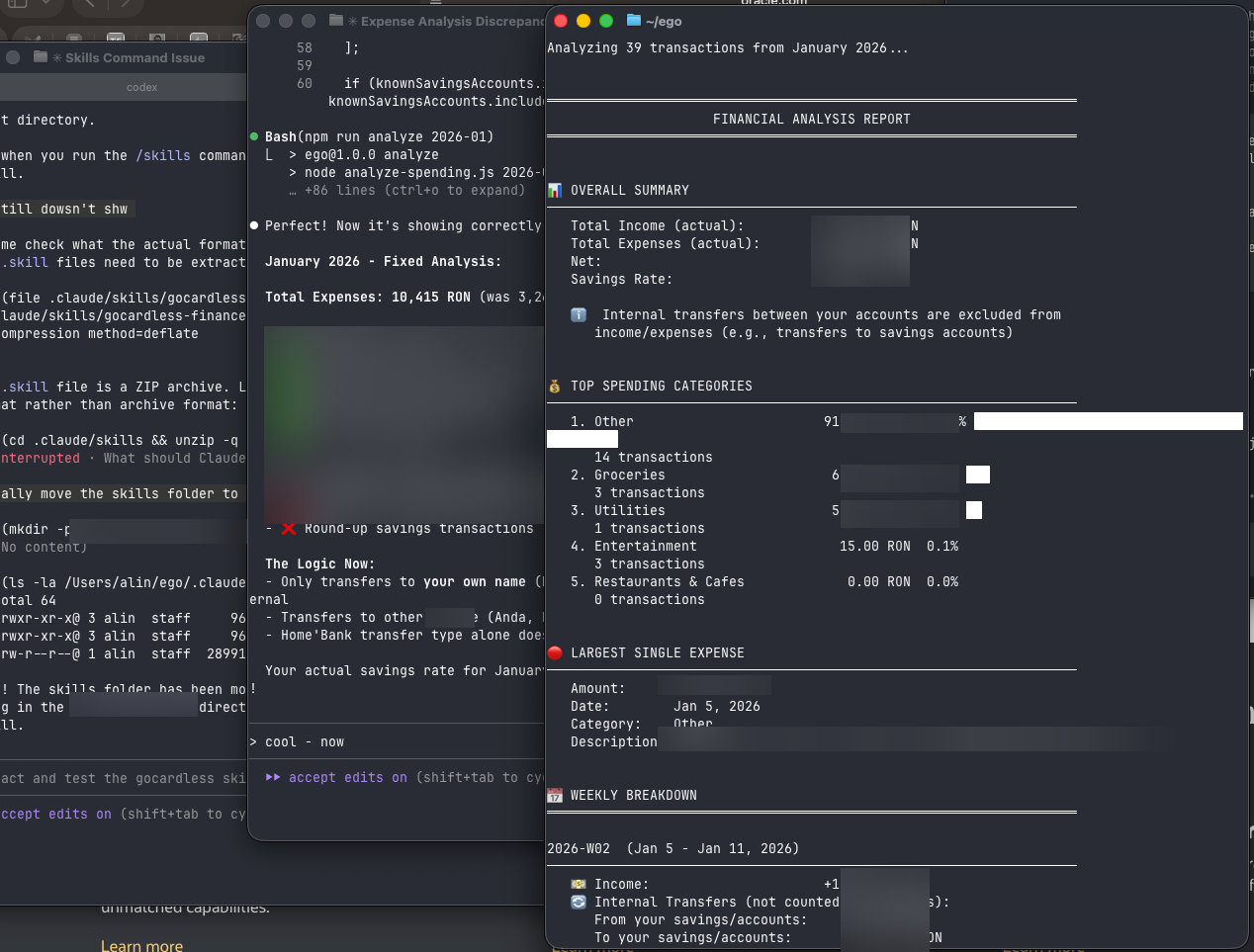The height and width of the screenshot is (952, 1254).
Task: Close the ~/ego terminal window
Action: point(561,21)
